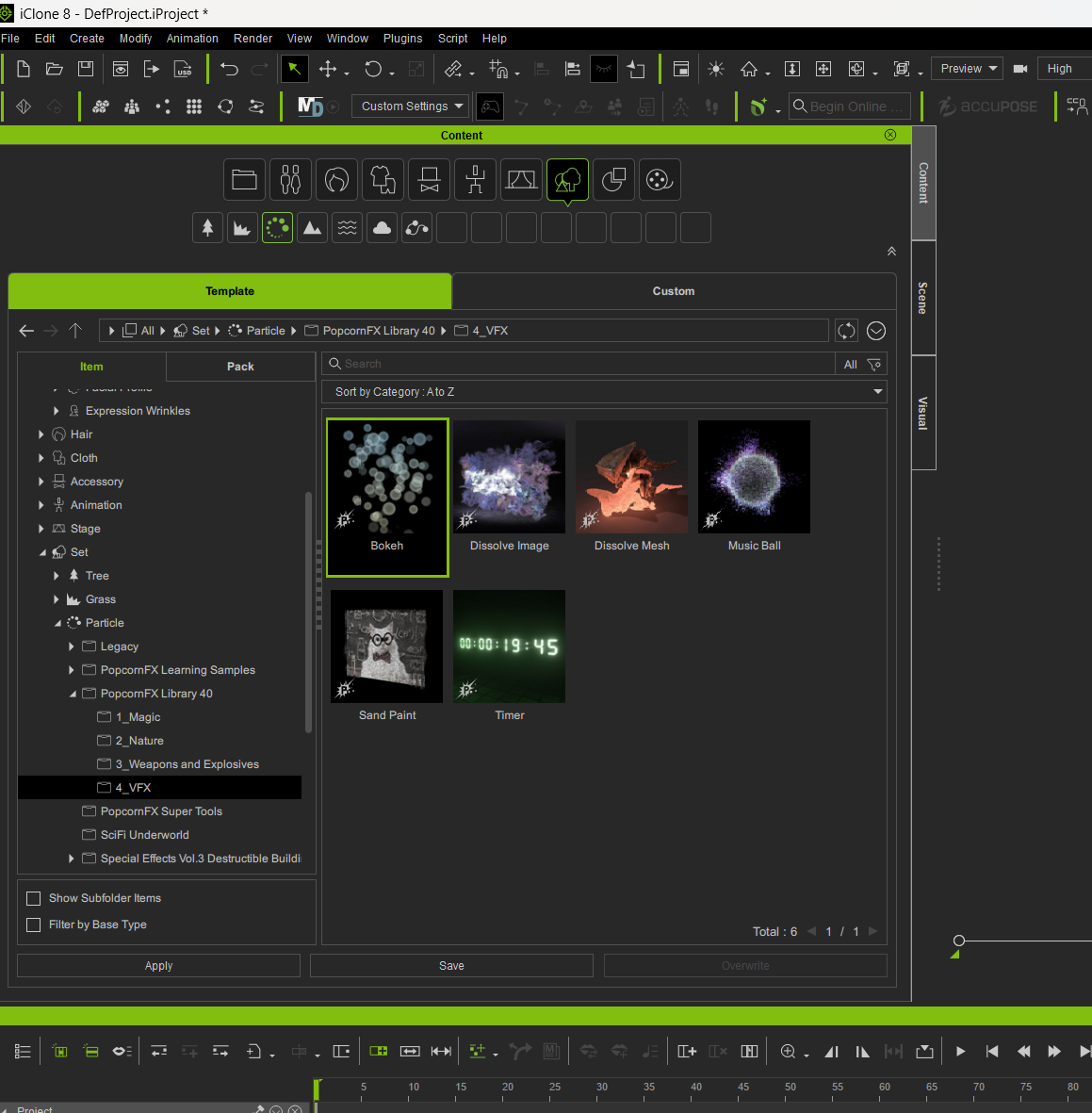Select the Grass subcategory icon
1092x1113 pixels.
[x=242, y=228]
